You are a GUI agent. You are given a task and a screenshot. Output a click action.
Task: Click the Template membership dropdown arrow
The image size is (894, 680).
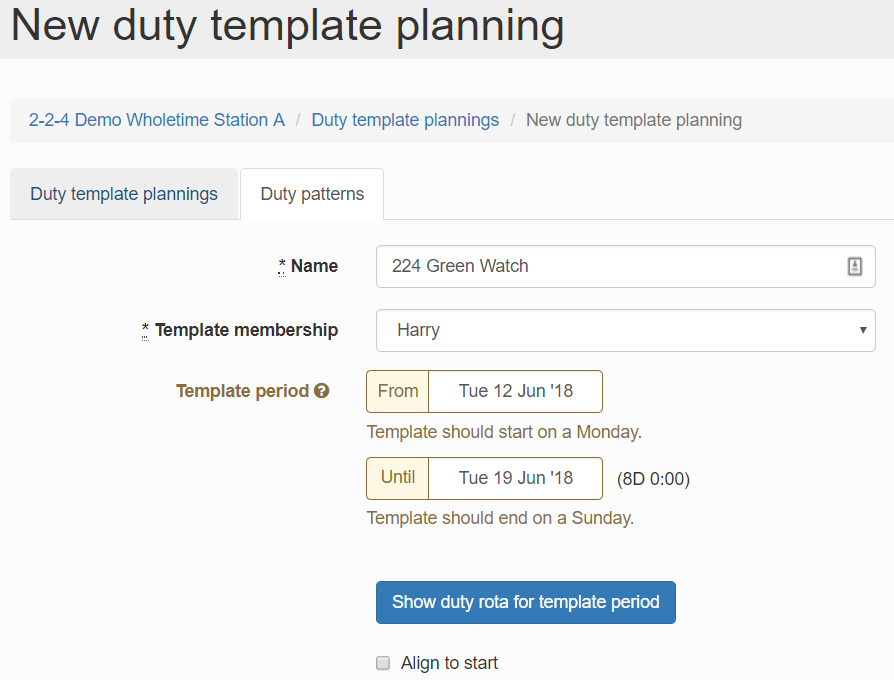tap(862, 330)
